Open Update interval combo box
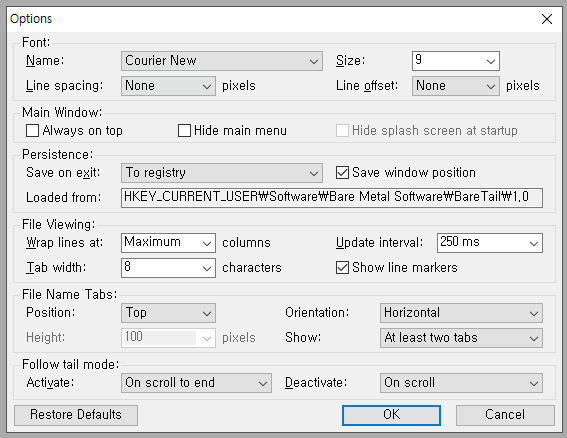This screenshot has height=438, width=567. tap(490, 243)
